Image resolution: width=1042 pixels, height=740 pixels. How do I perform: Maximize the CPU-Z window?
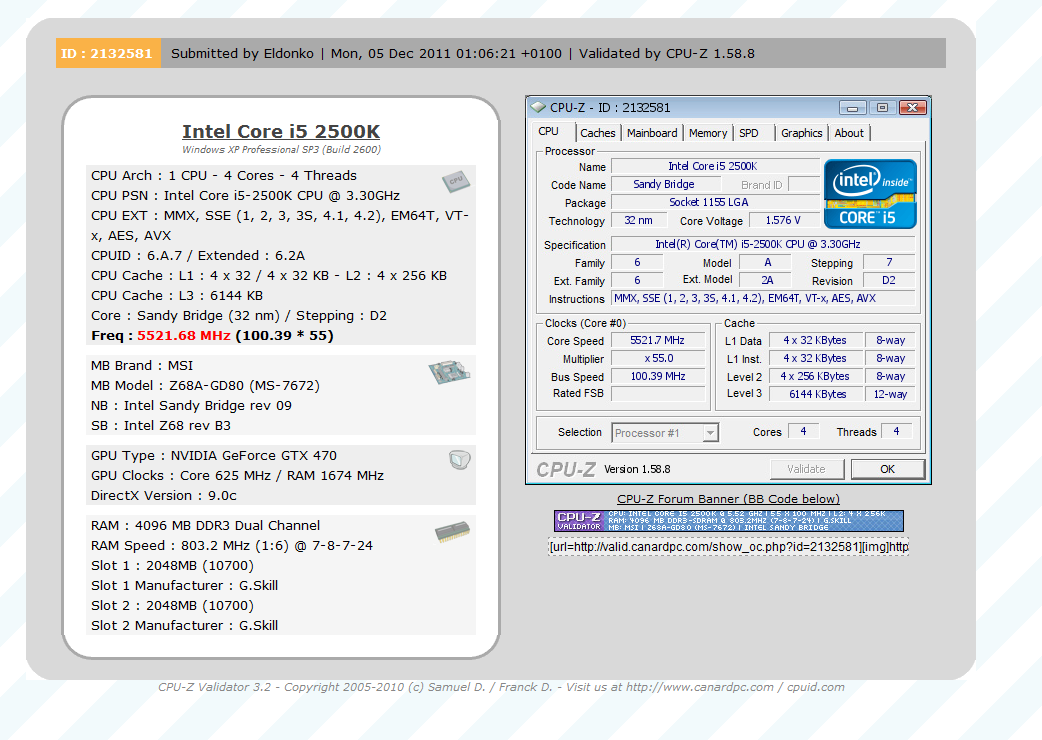(882, 108)
